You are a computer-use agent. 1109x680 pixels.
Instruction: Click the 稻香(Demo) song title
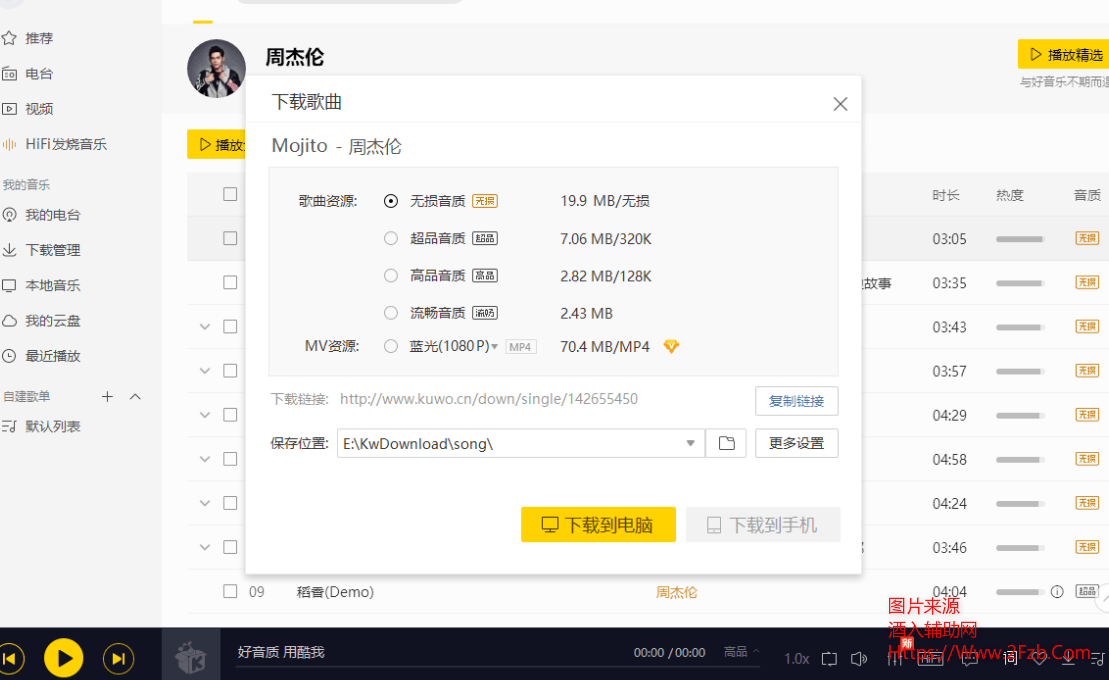(335, 592)
